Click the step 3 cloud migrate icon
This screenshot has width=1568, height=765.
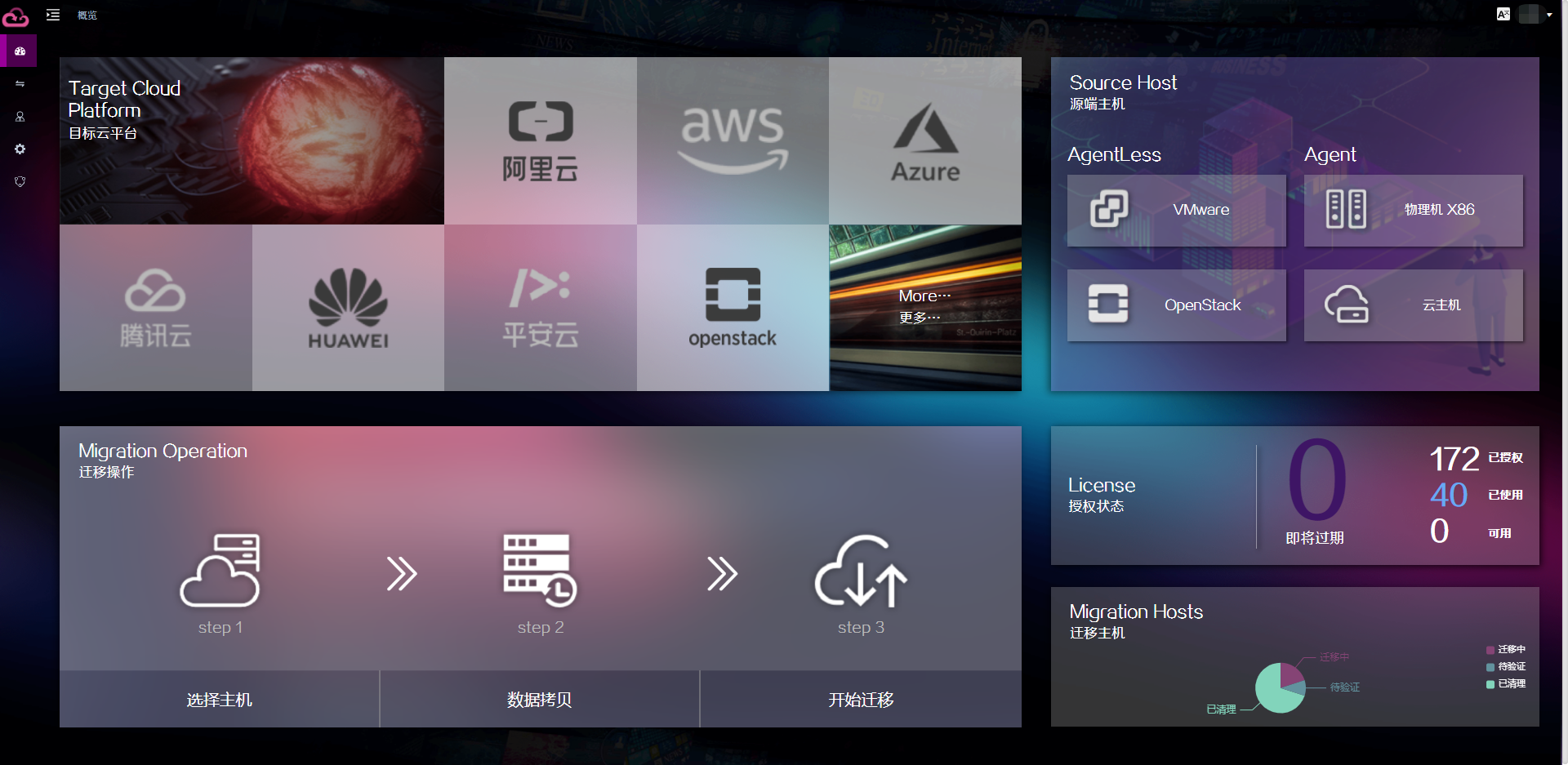(x=861, y=571)
